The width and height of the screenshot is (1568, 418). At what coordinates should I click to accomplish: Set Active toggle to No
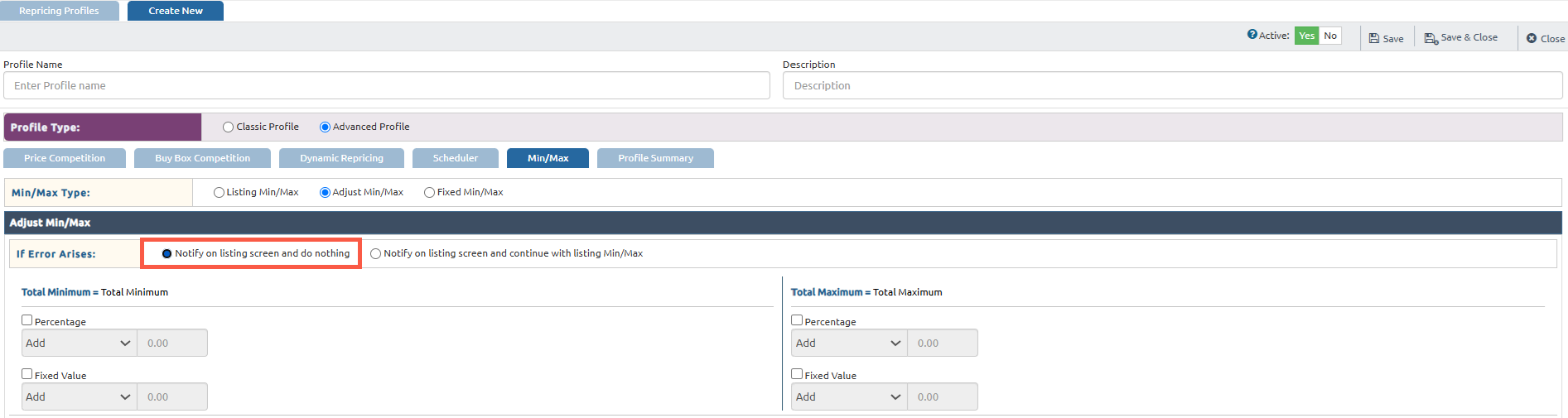pyautogui.click(x=1329, y=36)
